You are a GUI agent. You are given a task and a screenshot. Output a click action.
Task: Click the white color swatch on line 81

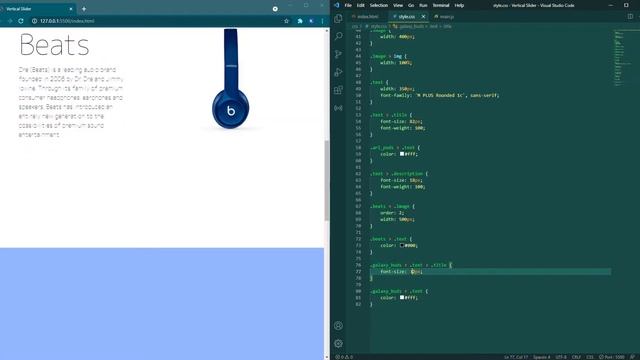[x=402, y=298]
